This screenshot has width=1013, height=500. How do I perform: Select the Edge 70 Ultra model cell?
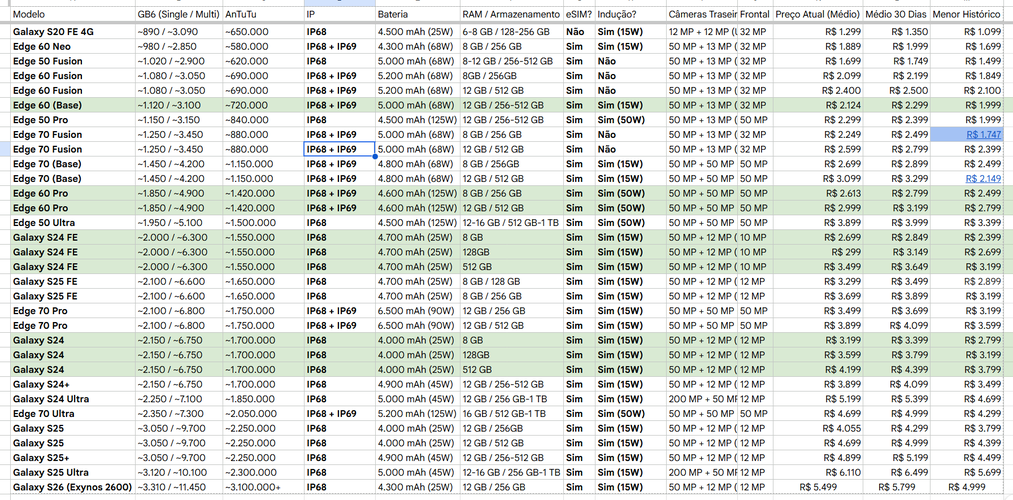pyautogui.click(x=72, y=413)
